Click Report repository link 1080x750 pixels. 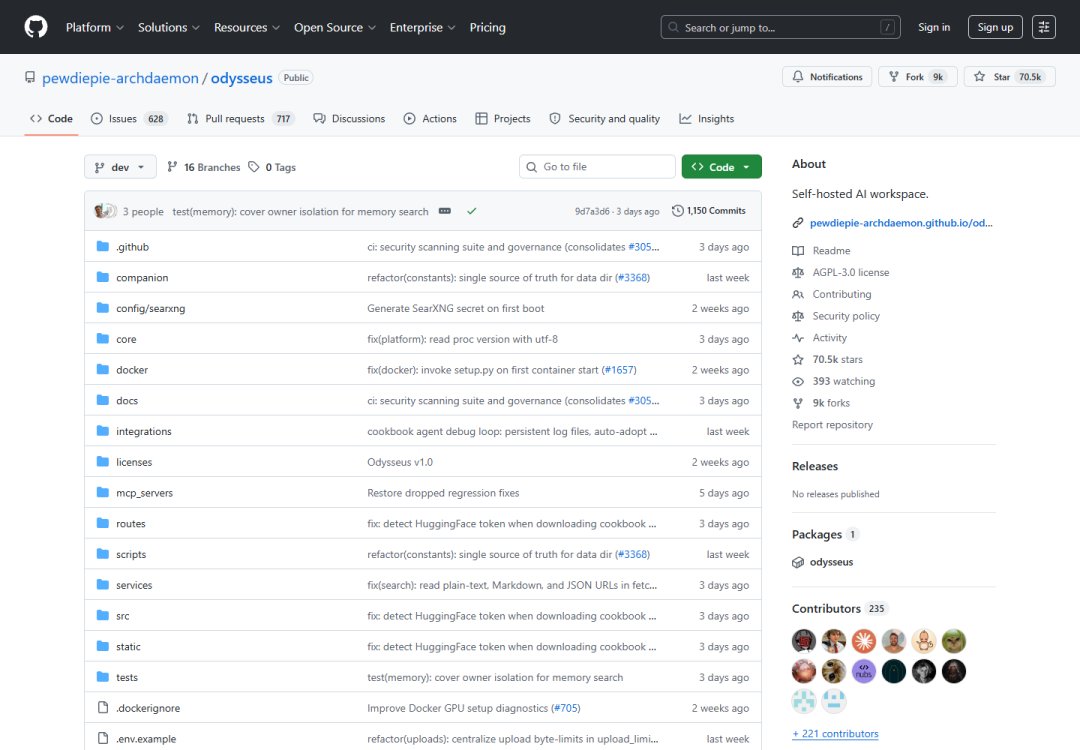click(832, 425)
